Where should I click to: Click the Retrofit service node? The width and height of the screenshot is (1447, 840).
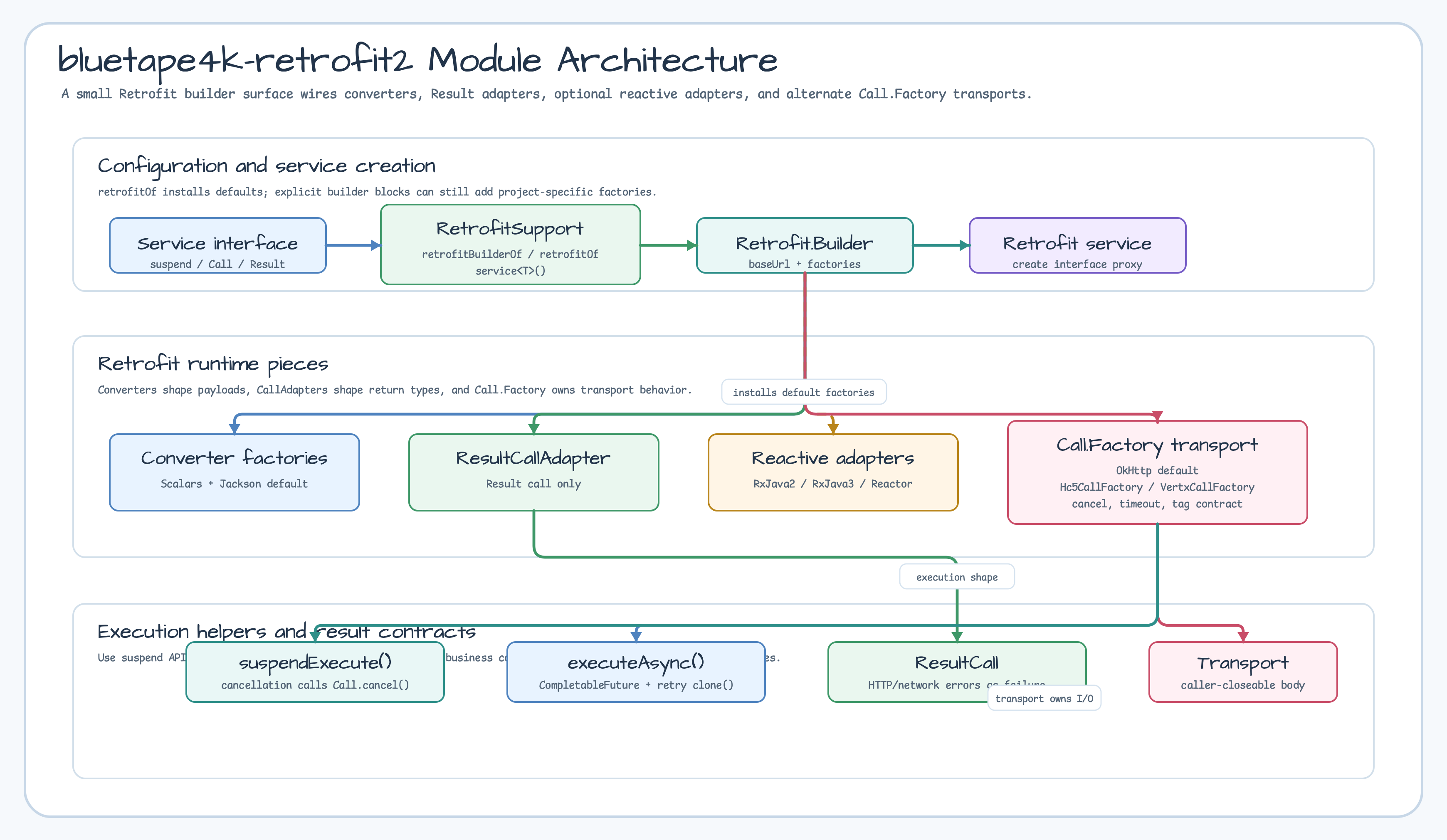coord(1077,245)
